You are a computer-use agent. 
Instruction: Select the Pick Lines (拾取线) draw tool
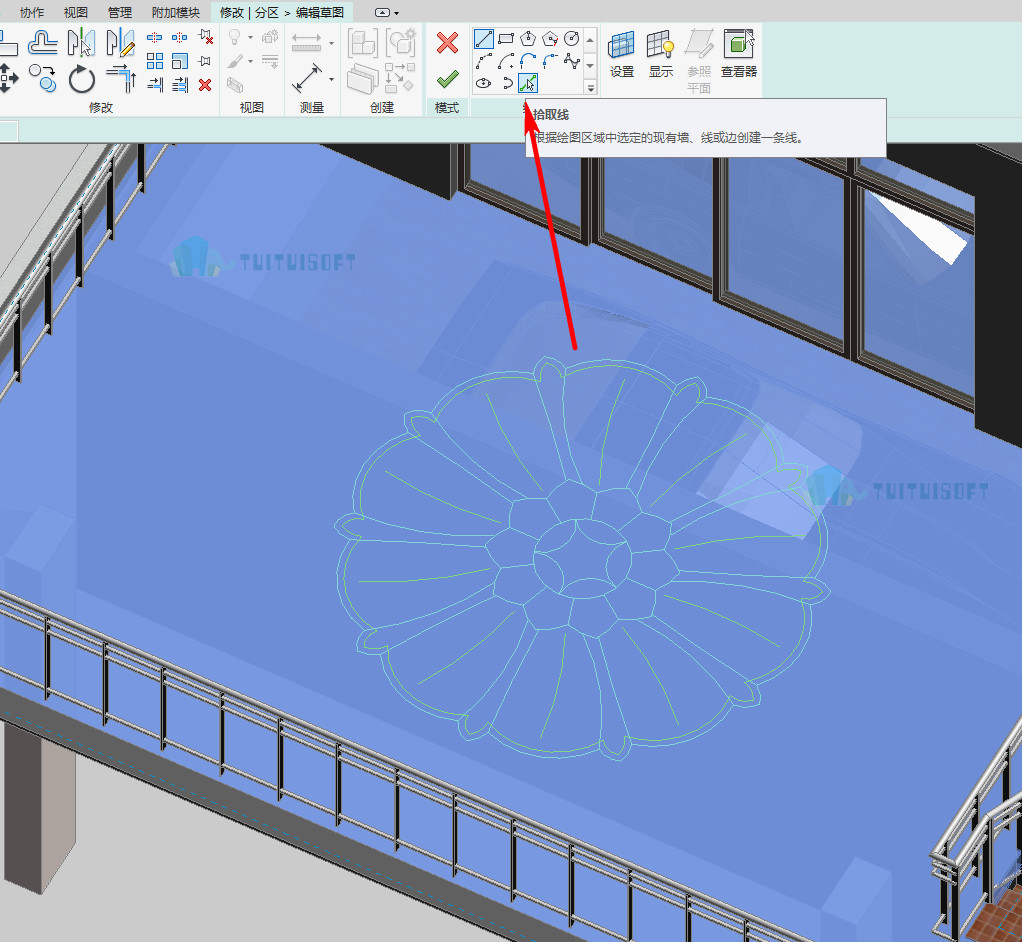528,83
